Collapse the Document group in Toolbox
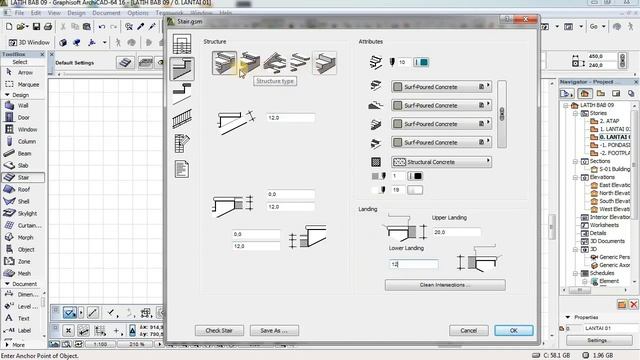The image size is (640, 360). [7, 284]
